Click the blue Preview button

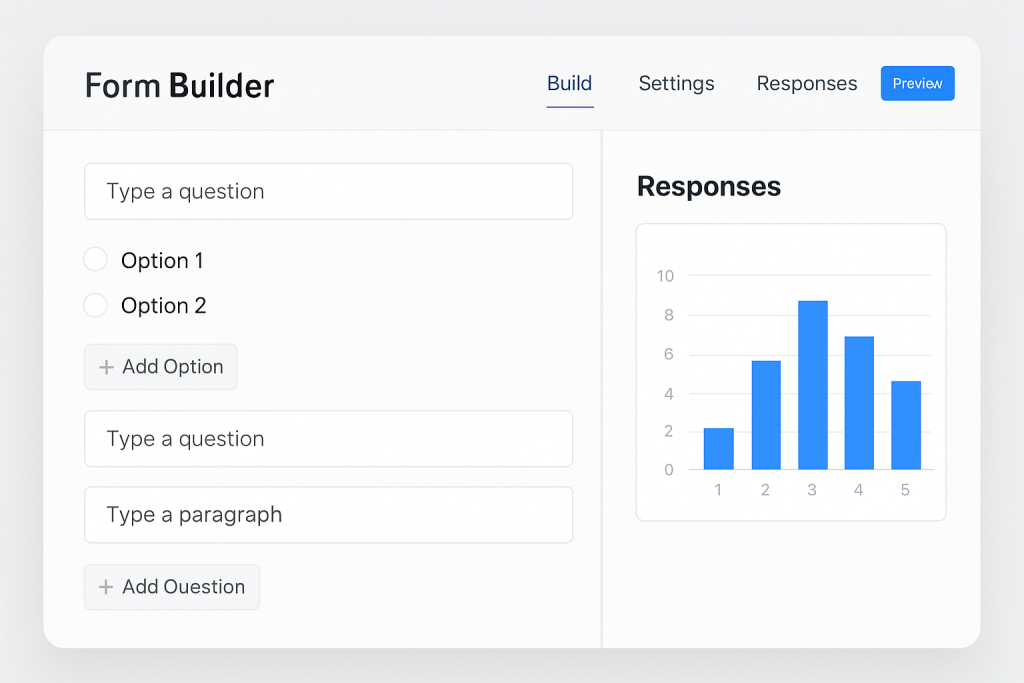click(x=917, y=84)
